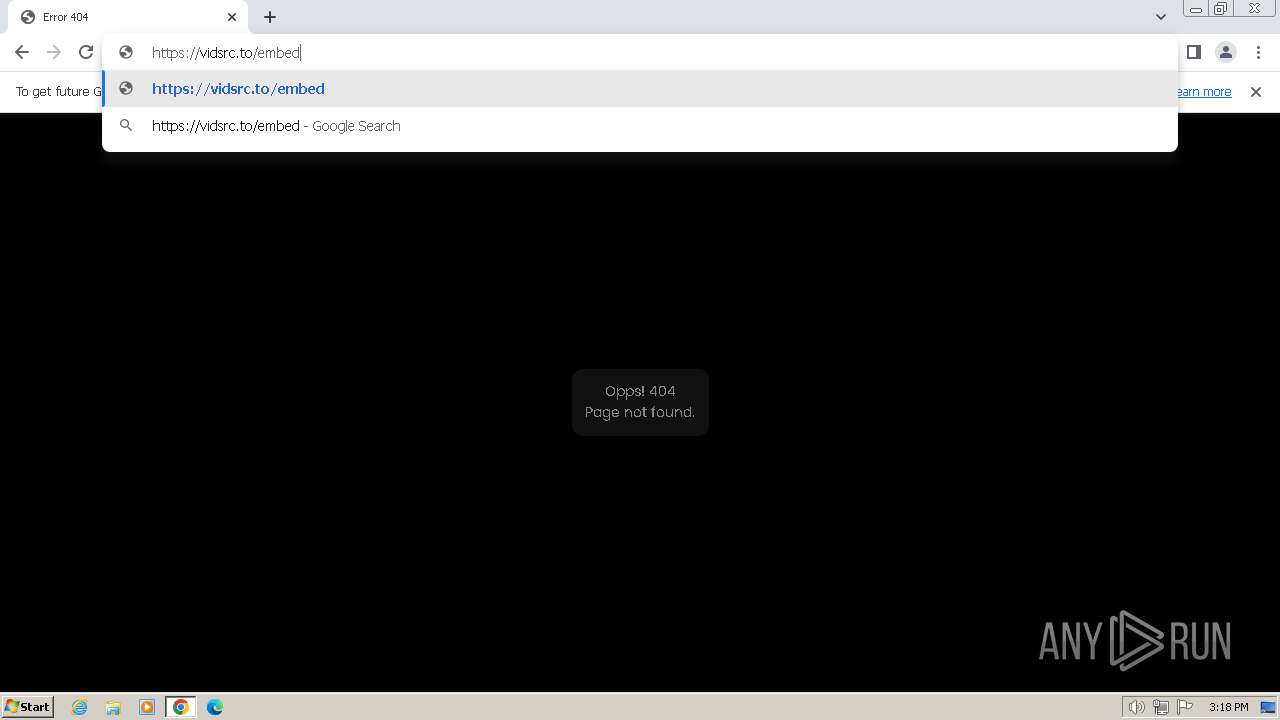
Task: Open the tab search dropdown arrow
Action: pos(1161,17)
